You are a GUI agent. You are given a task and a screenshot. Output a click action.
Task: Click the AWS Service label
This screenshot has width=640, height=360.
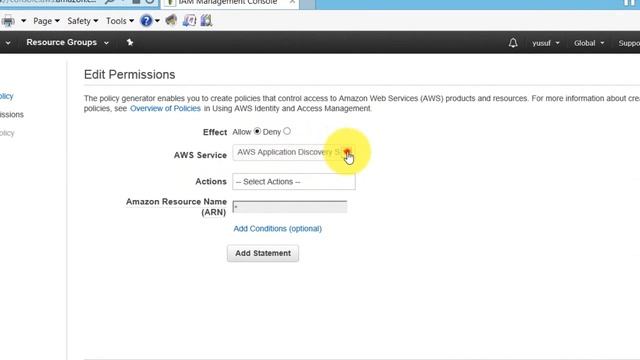point(200,155)
